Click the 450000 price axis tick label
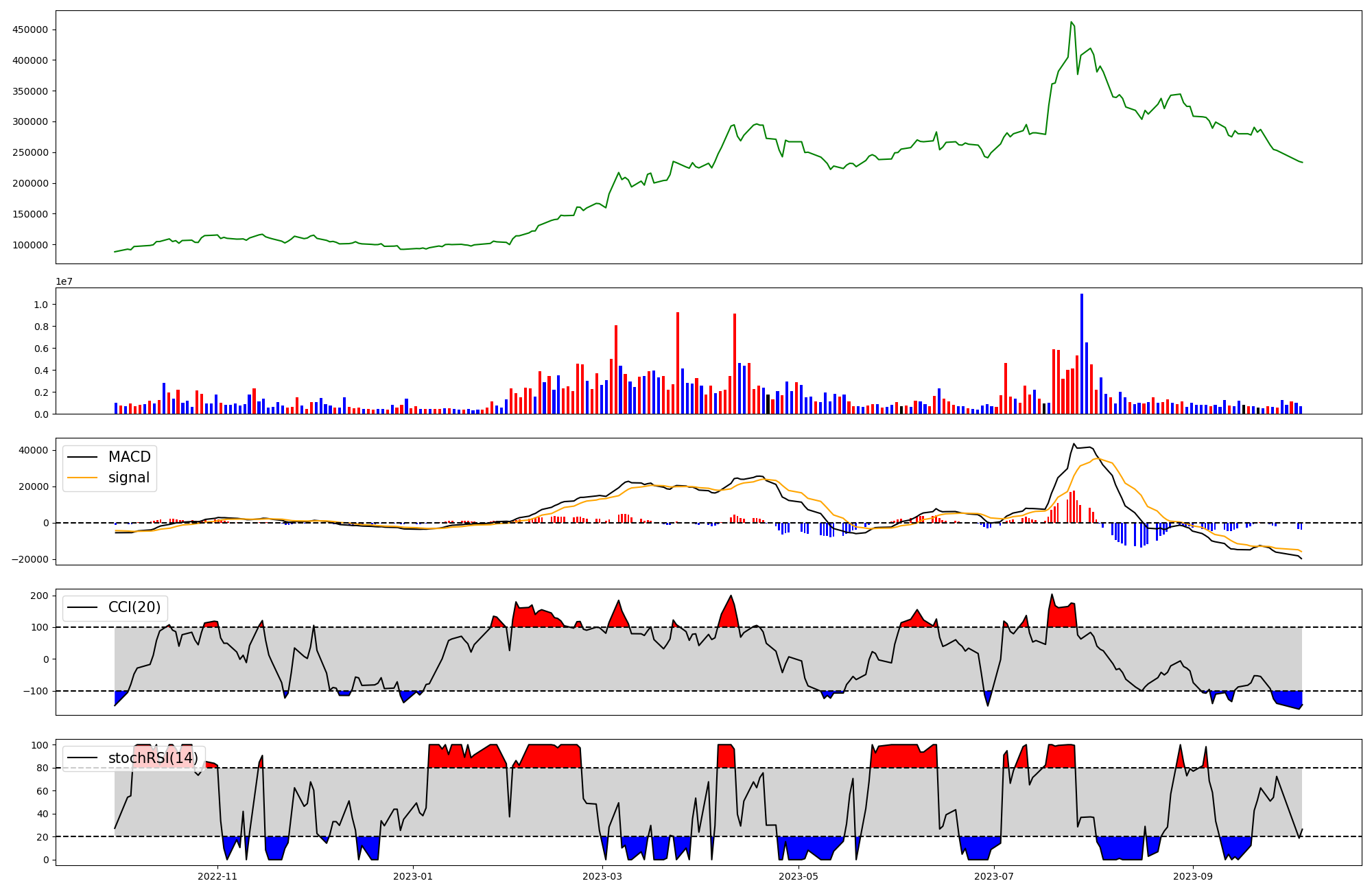1372x892 pixels. pyautogui.click(x=30, y=30)
